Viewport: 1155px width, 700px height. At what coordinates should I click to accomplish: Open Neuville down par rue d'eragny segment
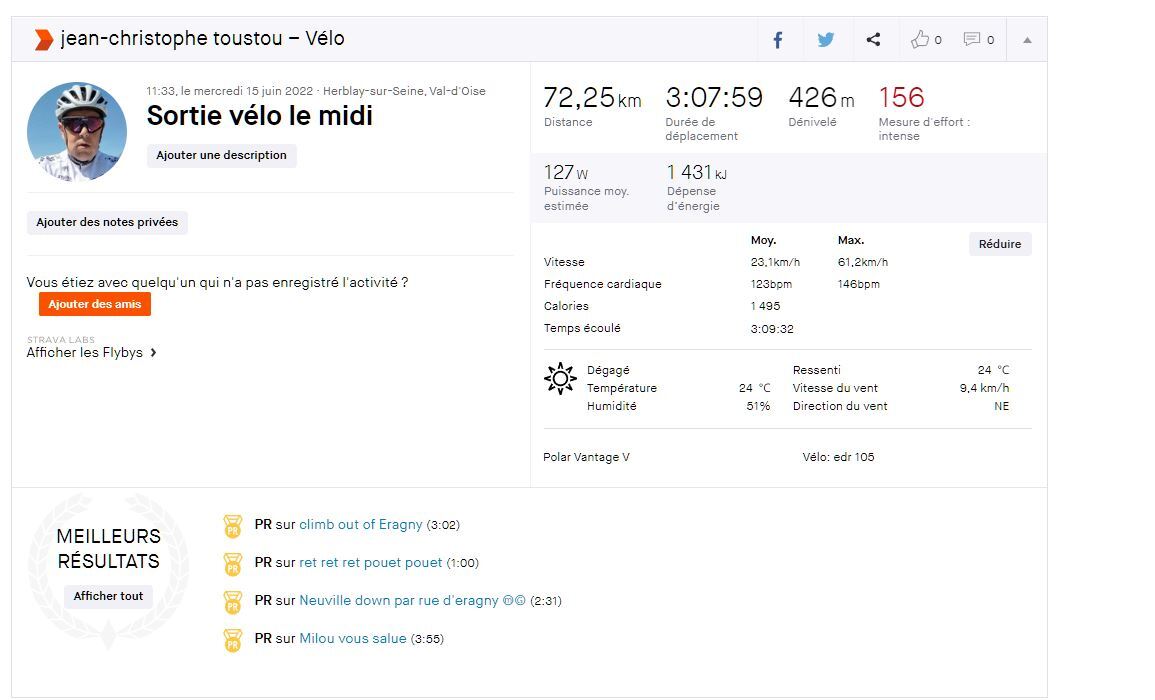pos(412,601)
